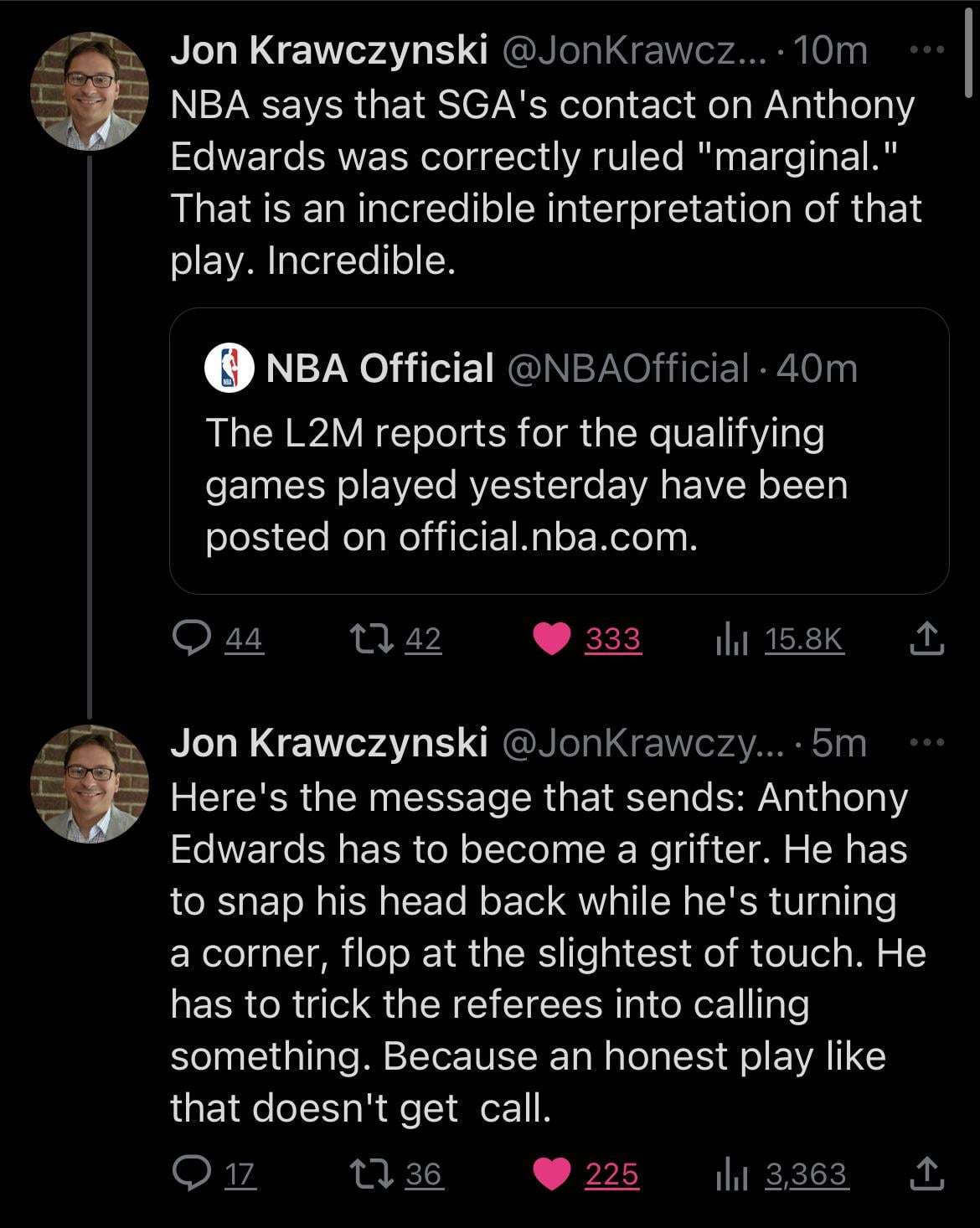This screenshot has width=980, height=1228.
Task: Open more options for the 10m tweet
Action: [927, 51]
